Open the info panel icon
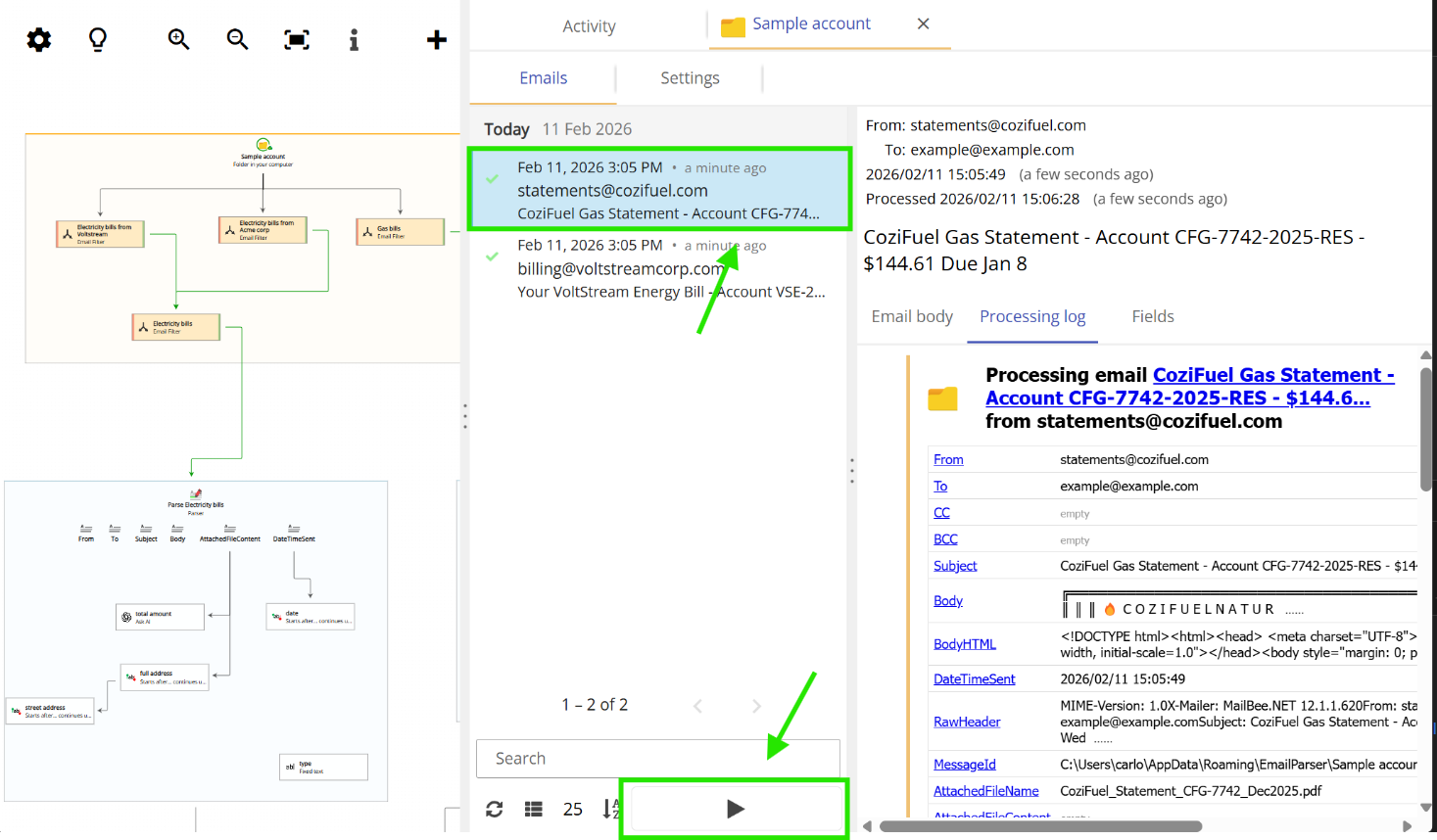 tap(354, 39)
